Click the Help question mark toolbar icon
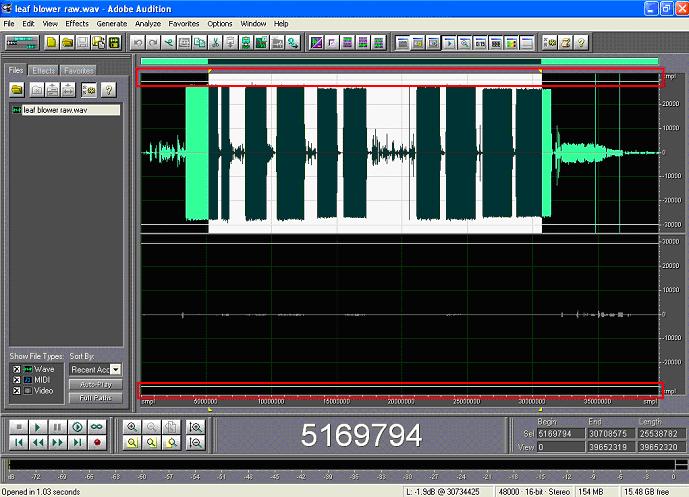 tap(581, 43)
